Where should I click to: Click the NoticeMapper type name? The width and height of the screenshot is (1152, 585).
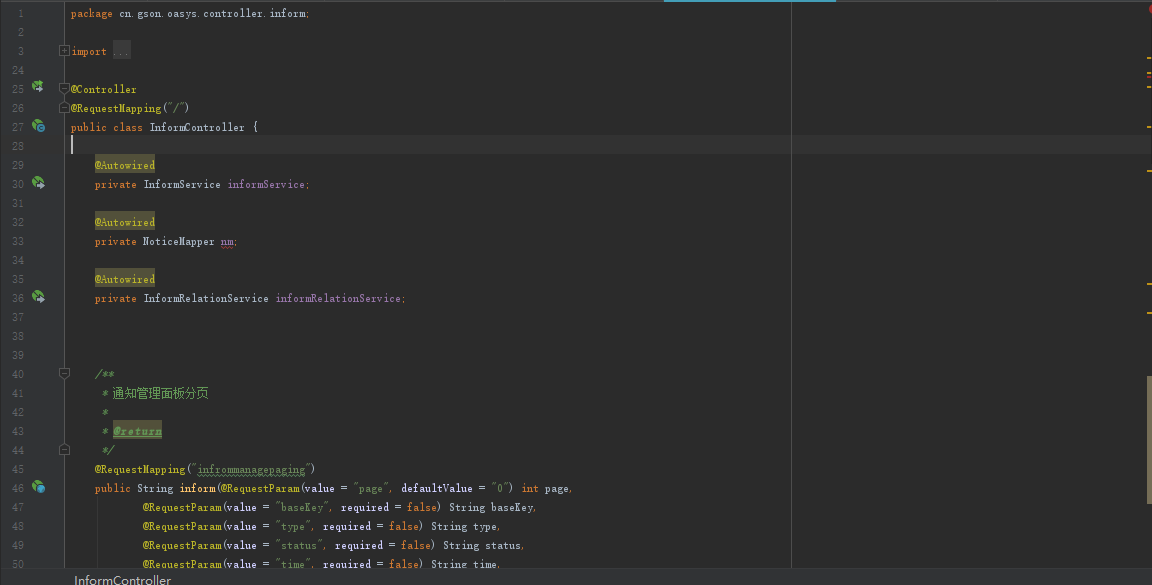coord(179,241)
